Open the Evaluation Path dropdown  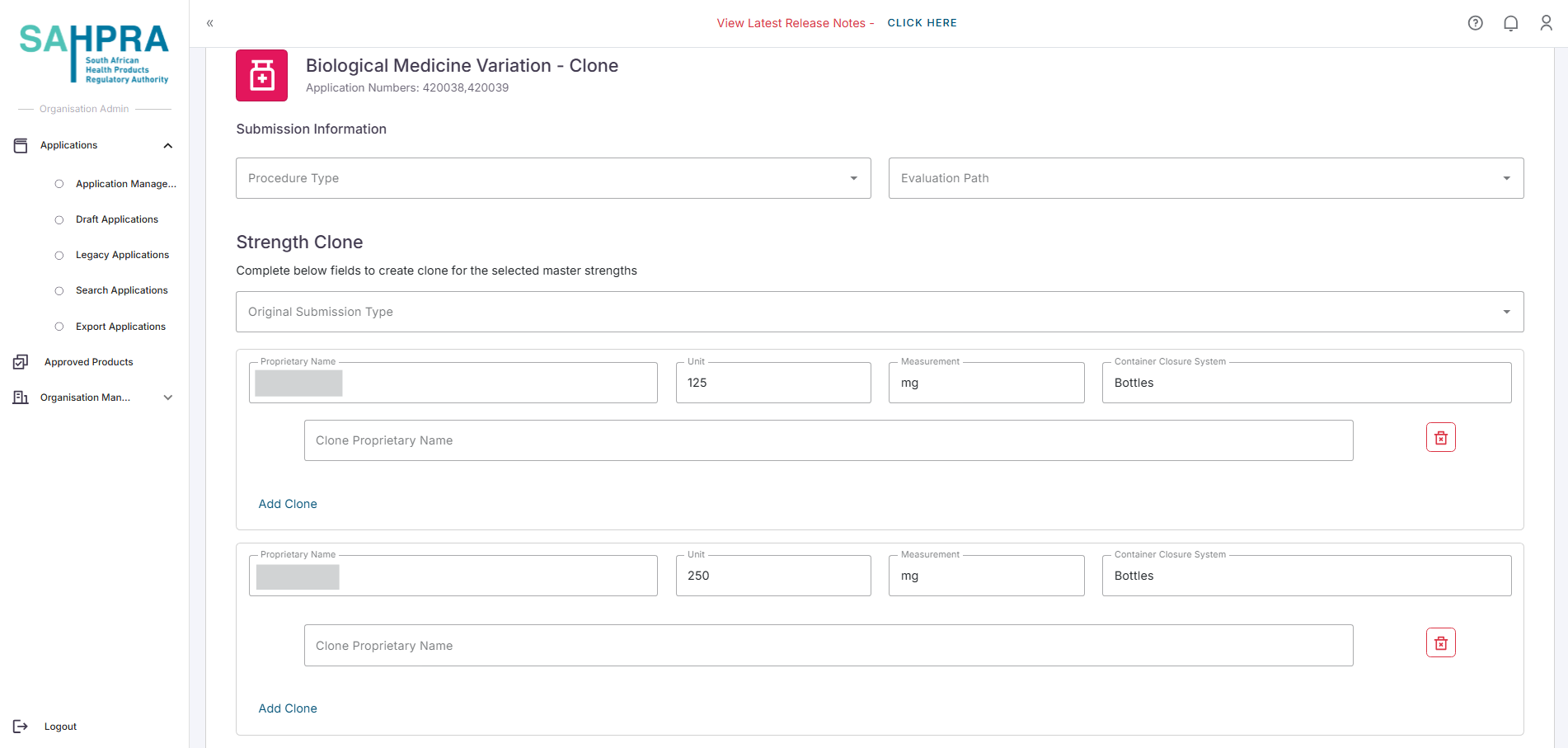(x=1205, y=178)
